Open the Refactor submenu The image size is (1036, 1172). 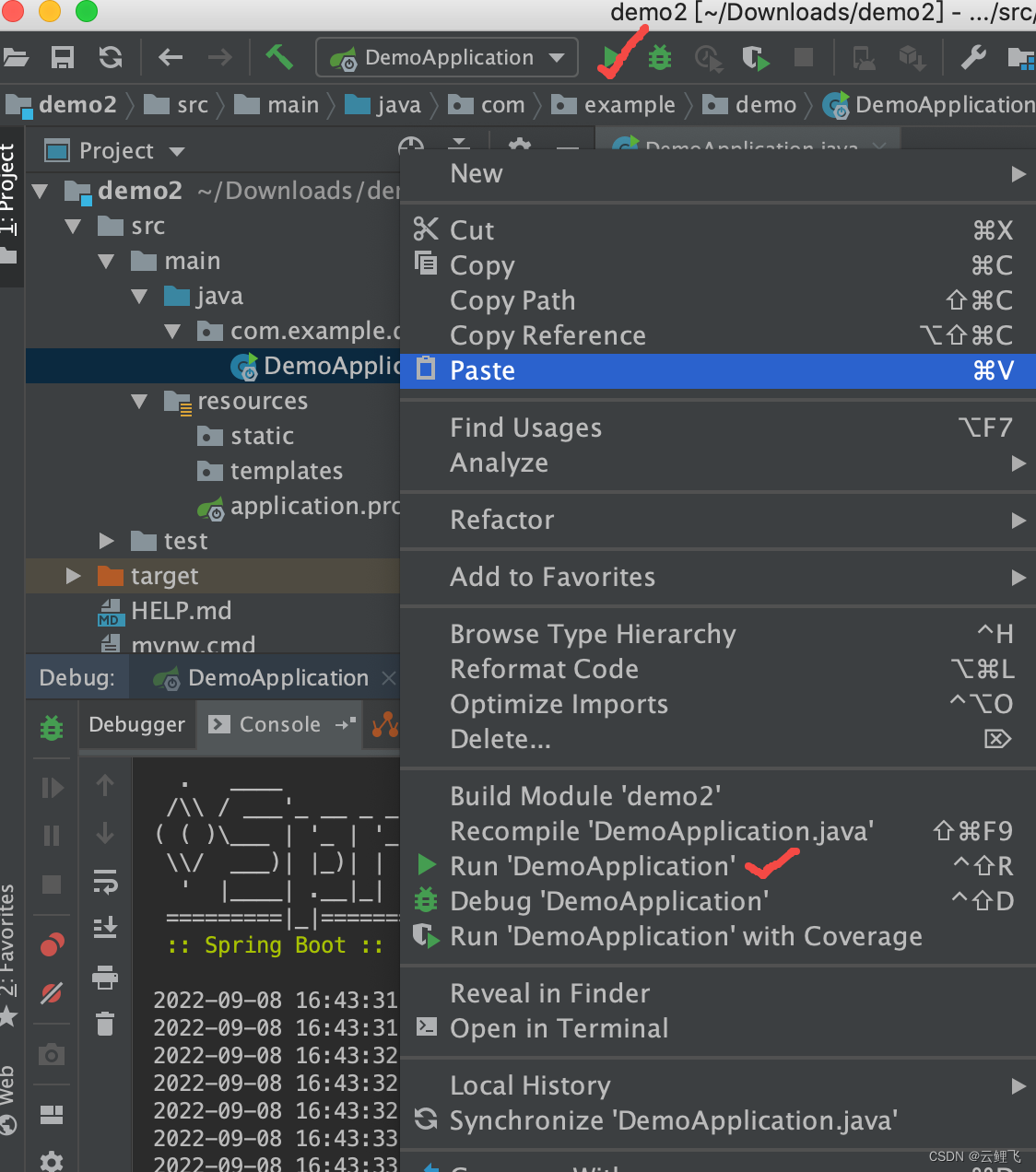coord(718,520)
